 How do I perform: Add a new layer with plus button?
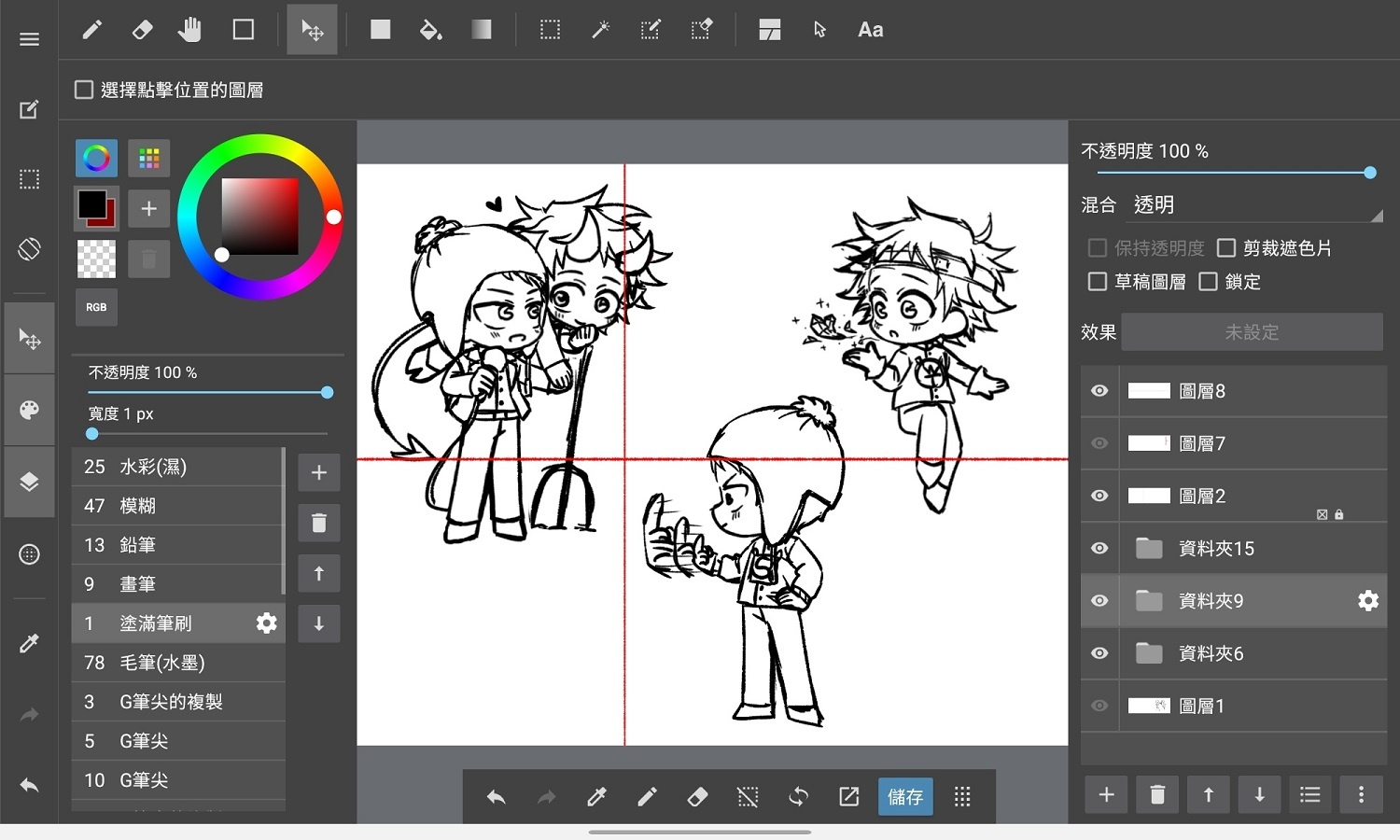pyautogui.click(x=1106, y=794)
